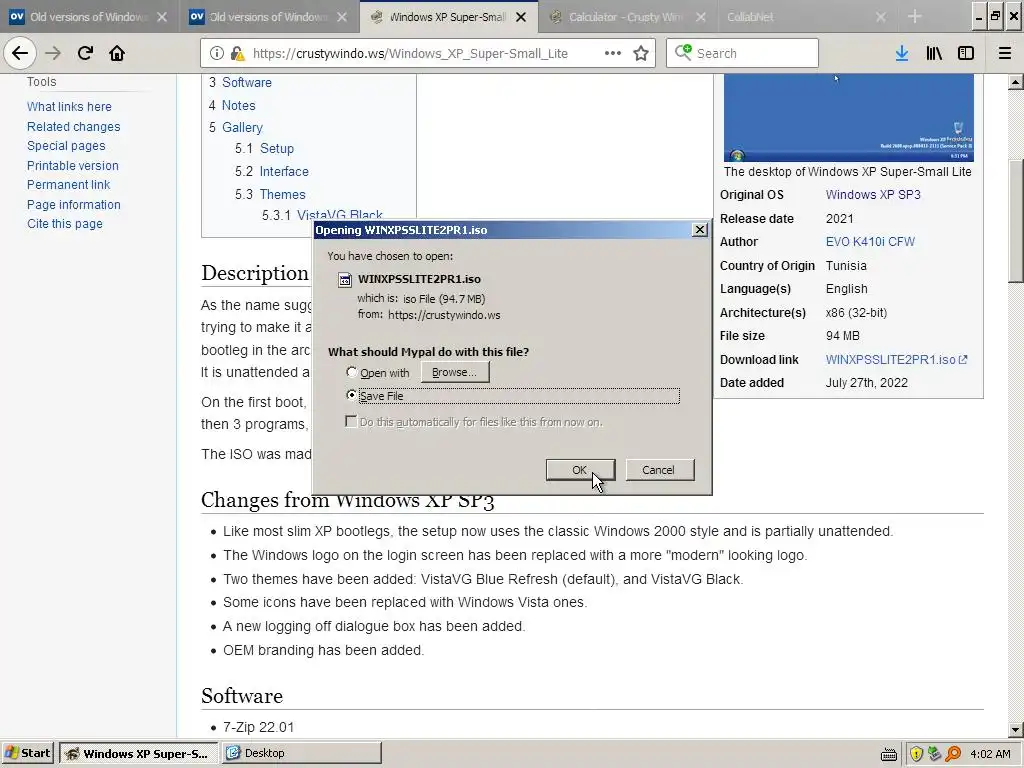Open the Cite this page link
Image resolution: width=1024 pixels, height=768 pixels.
pyautogui.click(x=65, y=224)
